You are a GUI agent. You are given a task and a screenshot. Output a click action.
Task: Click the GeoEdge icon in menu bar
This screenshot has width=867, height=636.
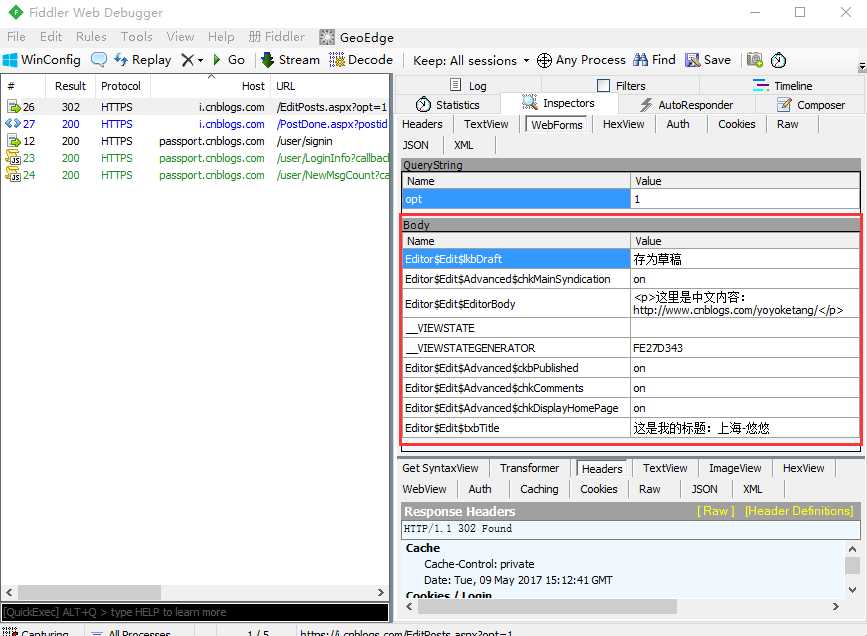click(327, 37)
